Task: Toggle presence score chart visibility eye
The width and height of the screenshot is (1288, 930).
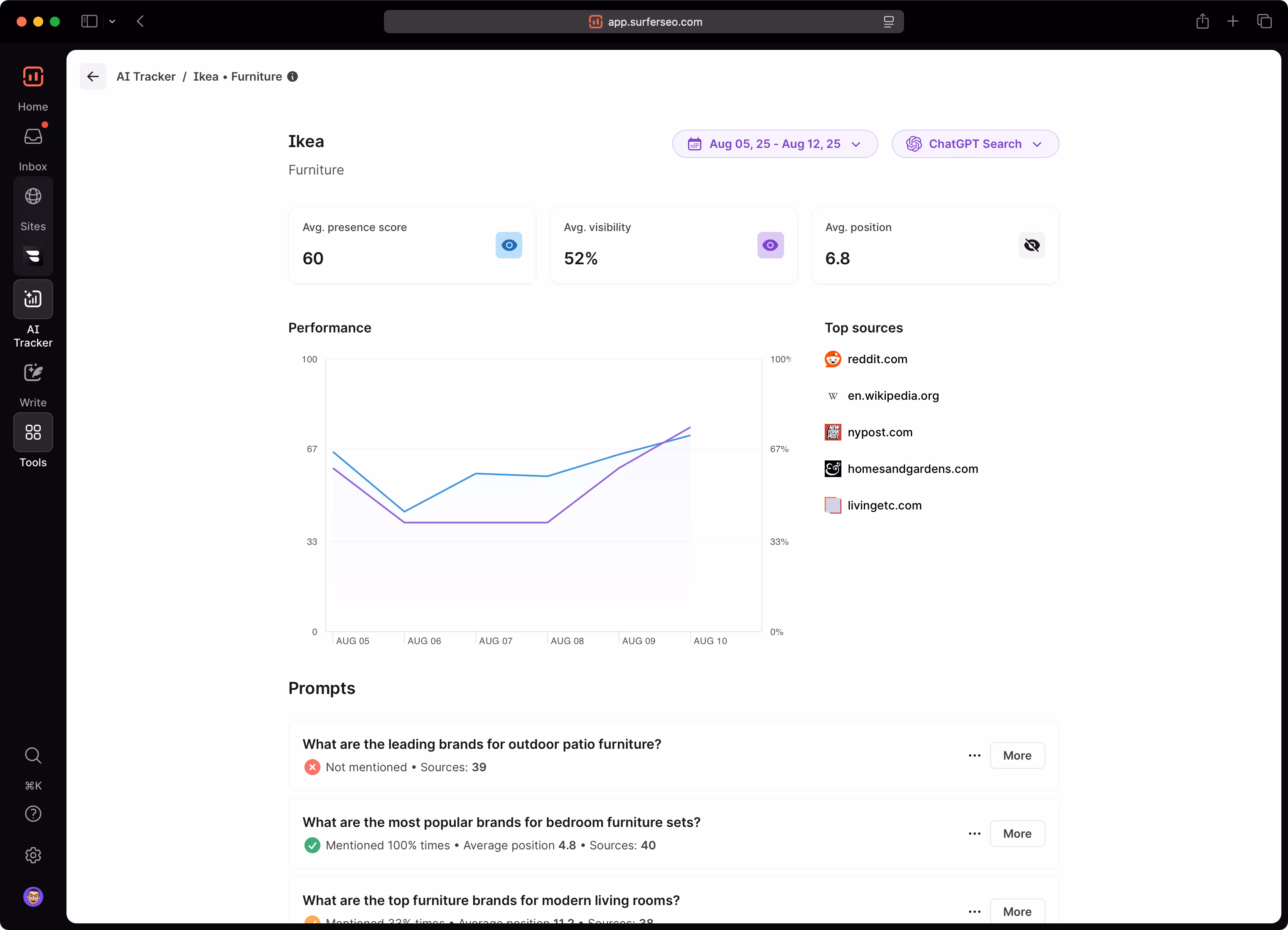Action: [508, 246]
